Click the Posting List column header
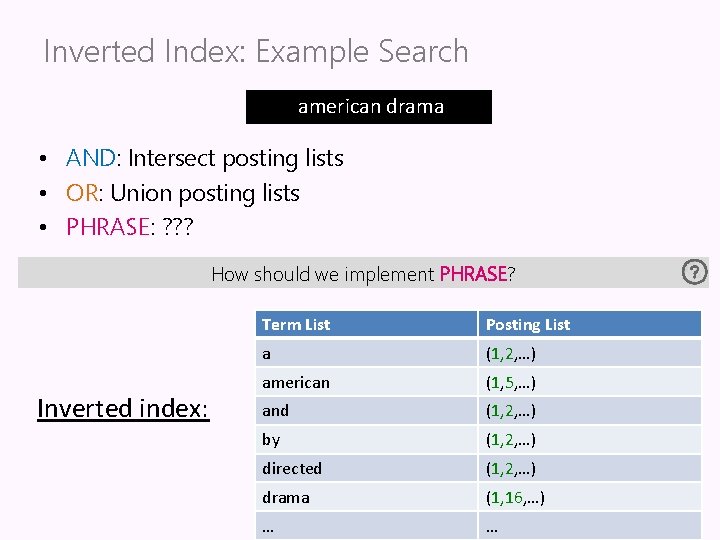 528,324
